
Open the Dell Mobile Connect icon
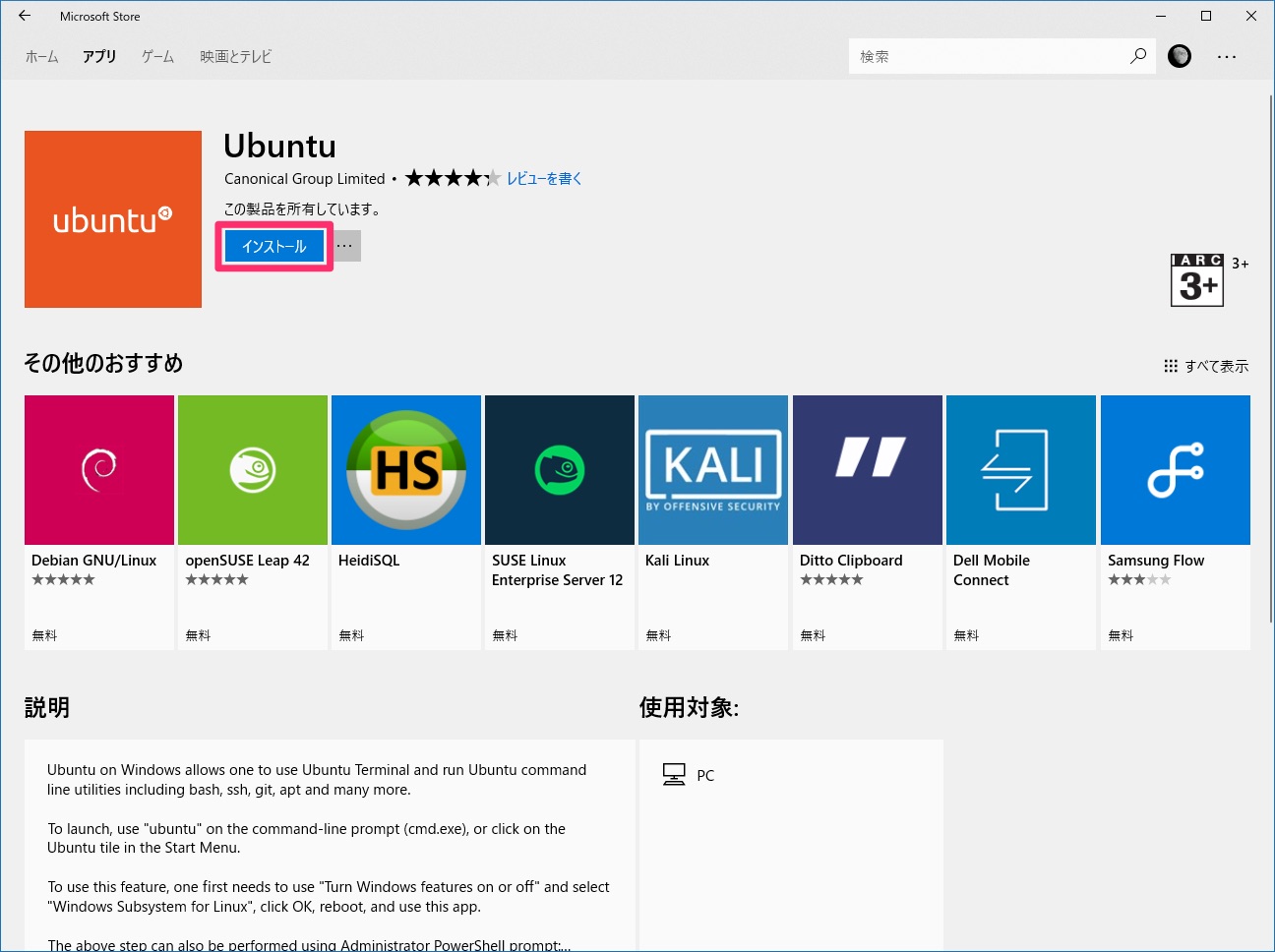[x=1021, y=470]
